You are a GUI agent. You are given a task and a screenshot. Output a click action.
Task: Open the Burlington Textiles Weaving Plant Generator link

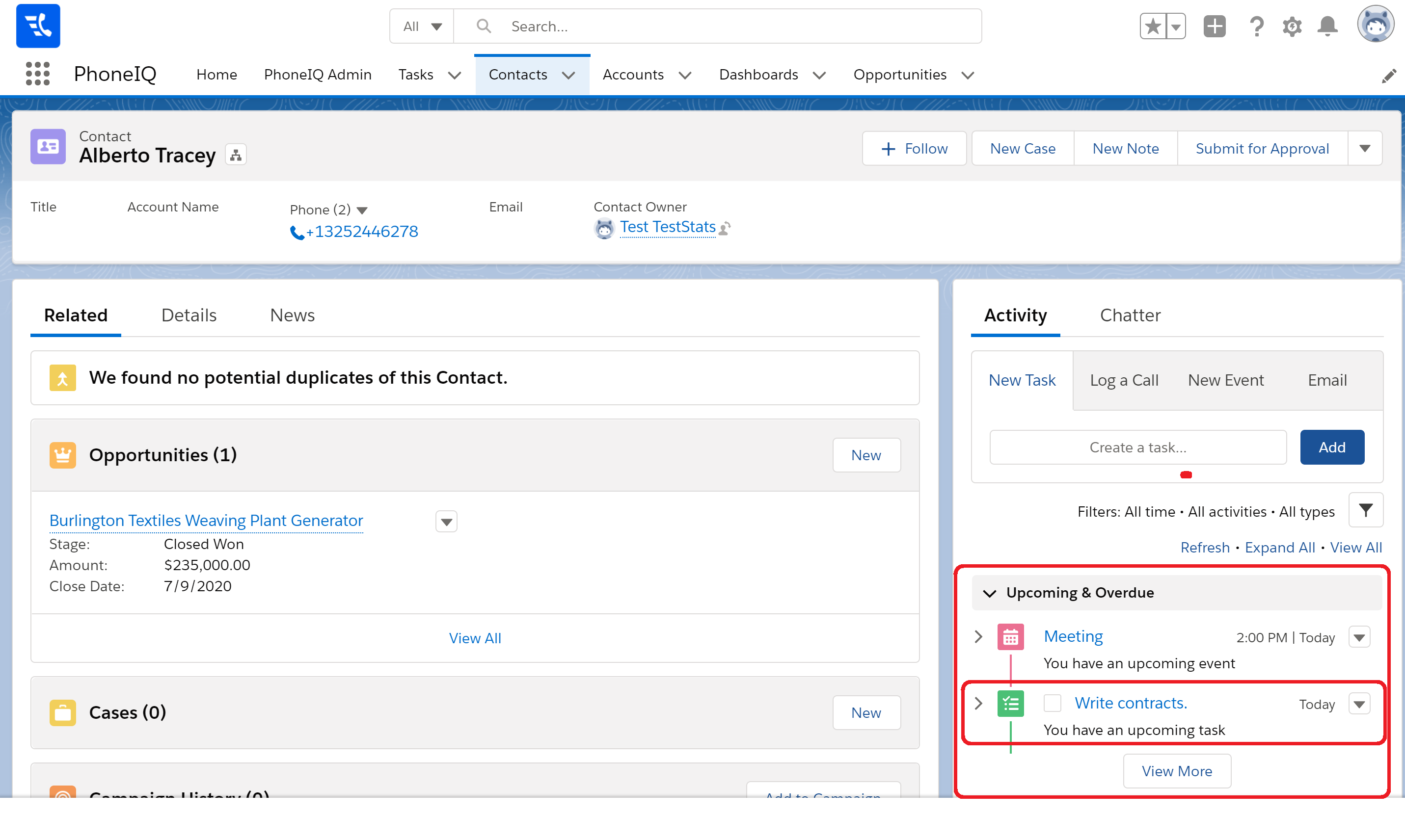(206, 520)
